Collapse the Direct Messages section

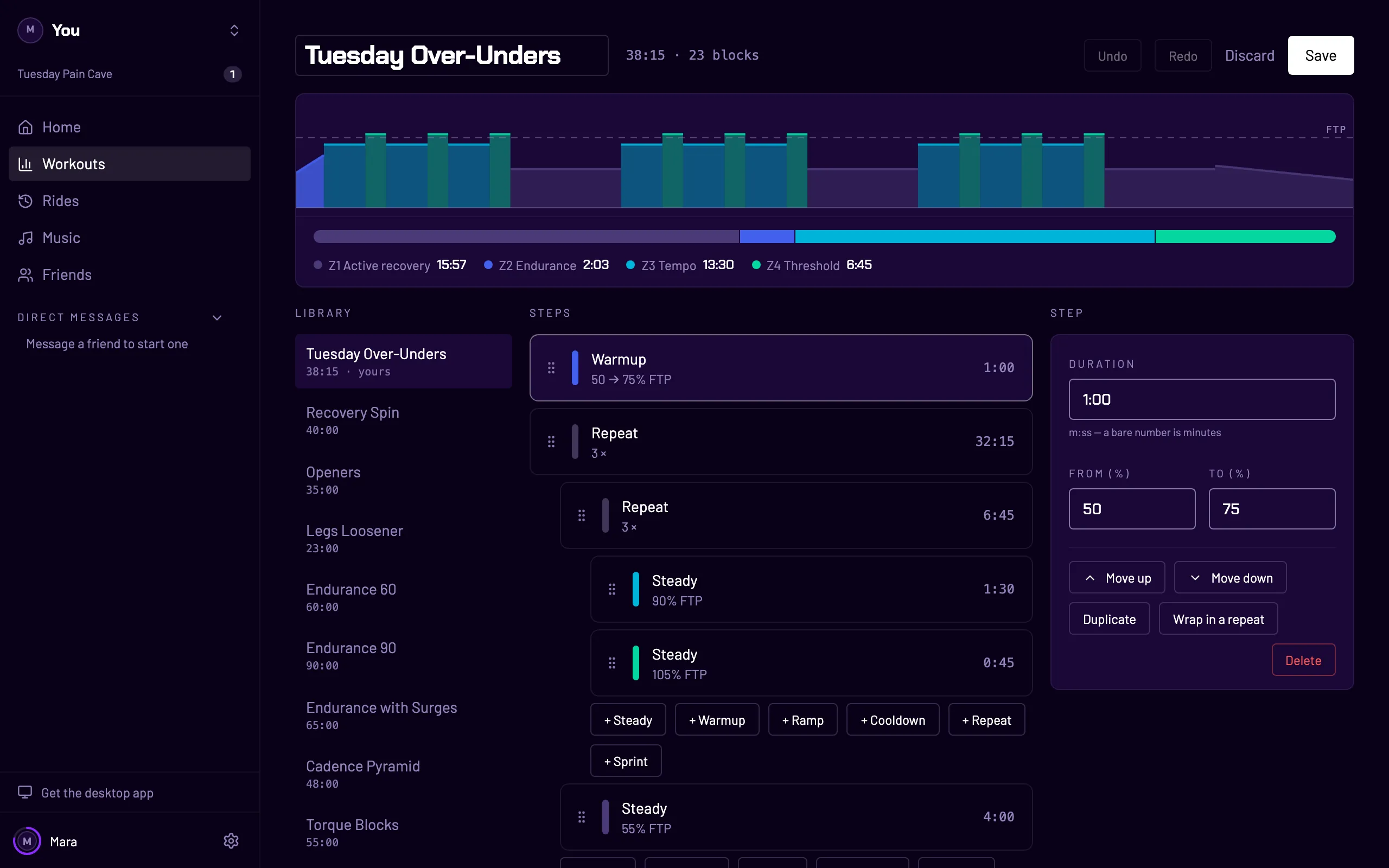coord(217,317)
